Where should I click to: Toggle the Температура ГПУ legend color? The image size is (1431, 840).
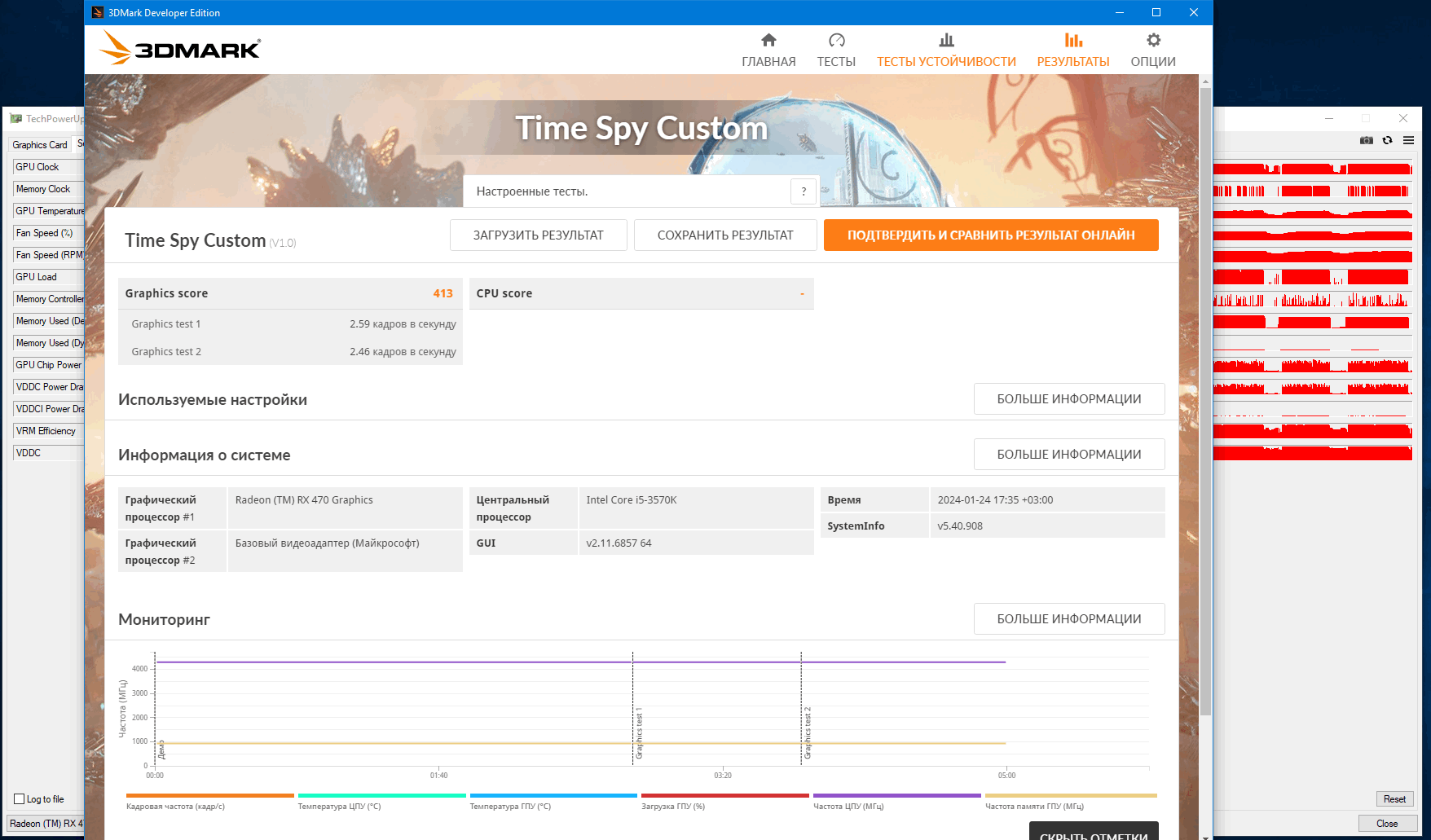point(553,795)
